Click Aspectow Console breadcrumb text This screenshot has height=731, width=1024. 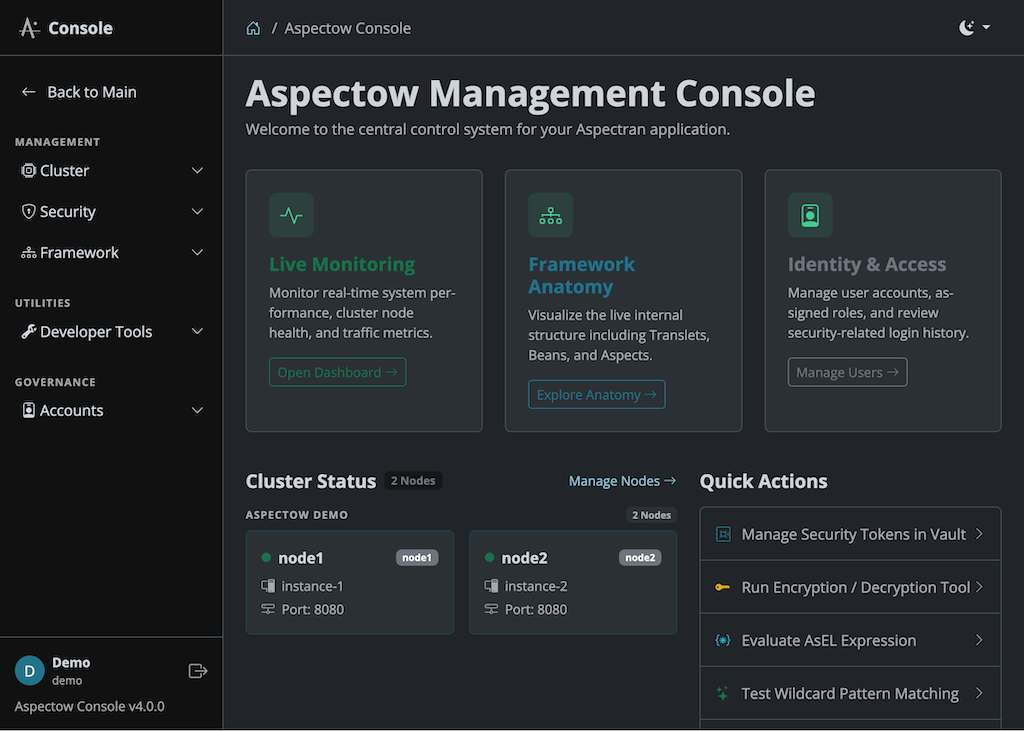coord(347,29)
